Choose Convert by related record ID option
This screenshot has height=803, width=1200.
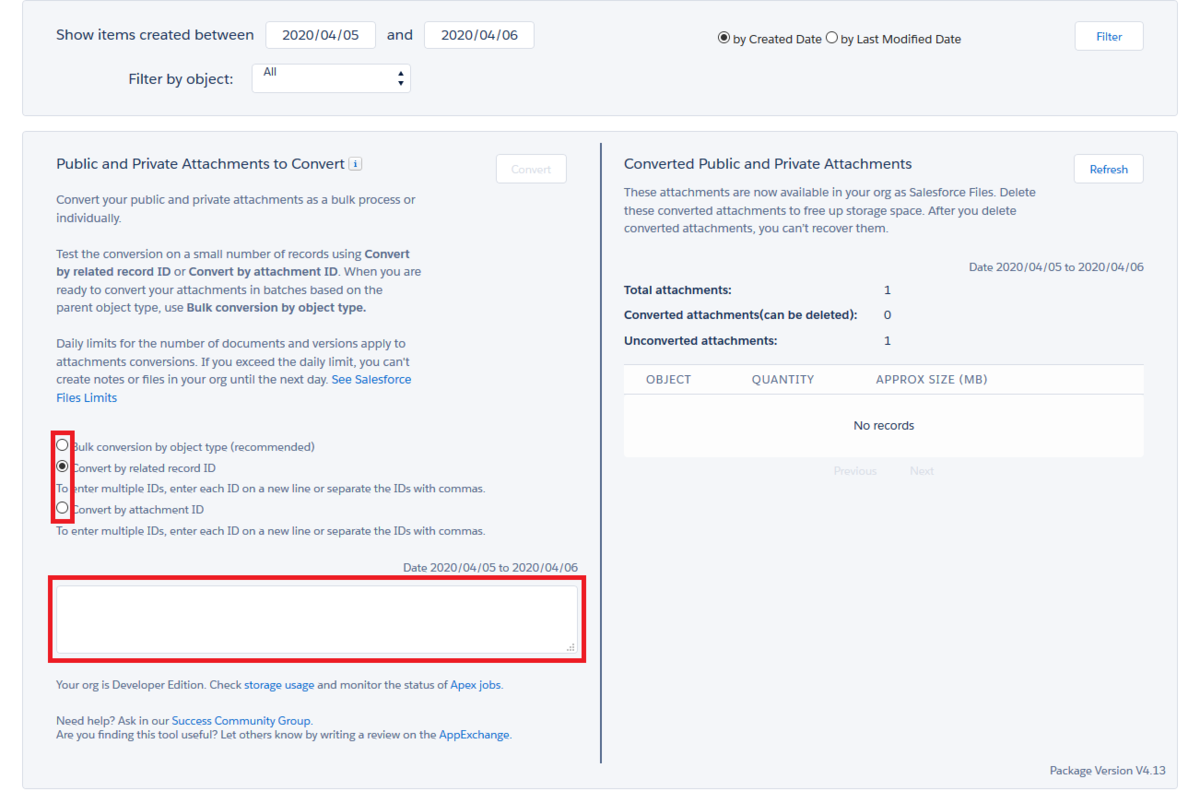coord(63,466)
